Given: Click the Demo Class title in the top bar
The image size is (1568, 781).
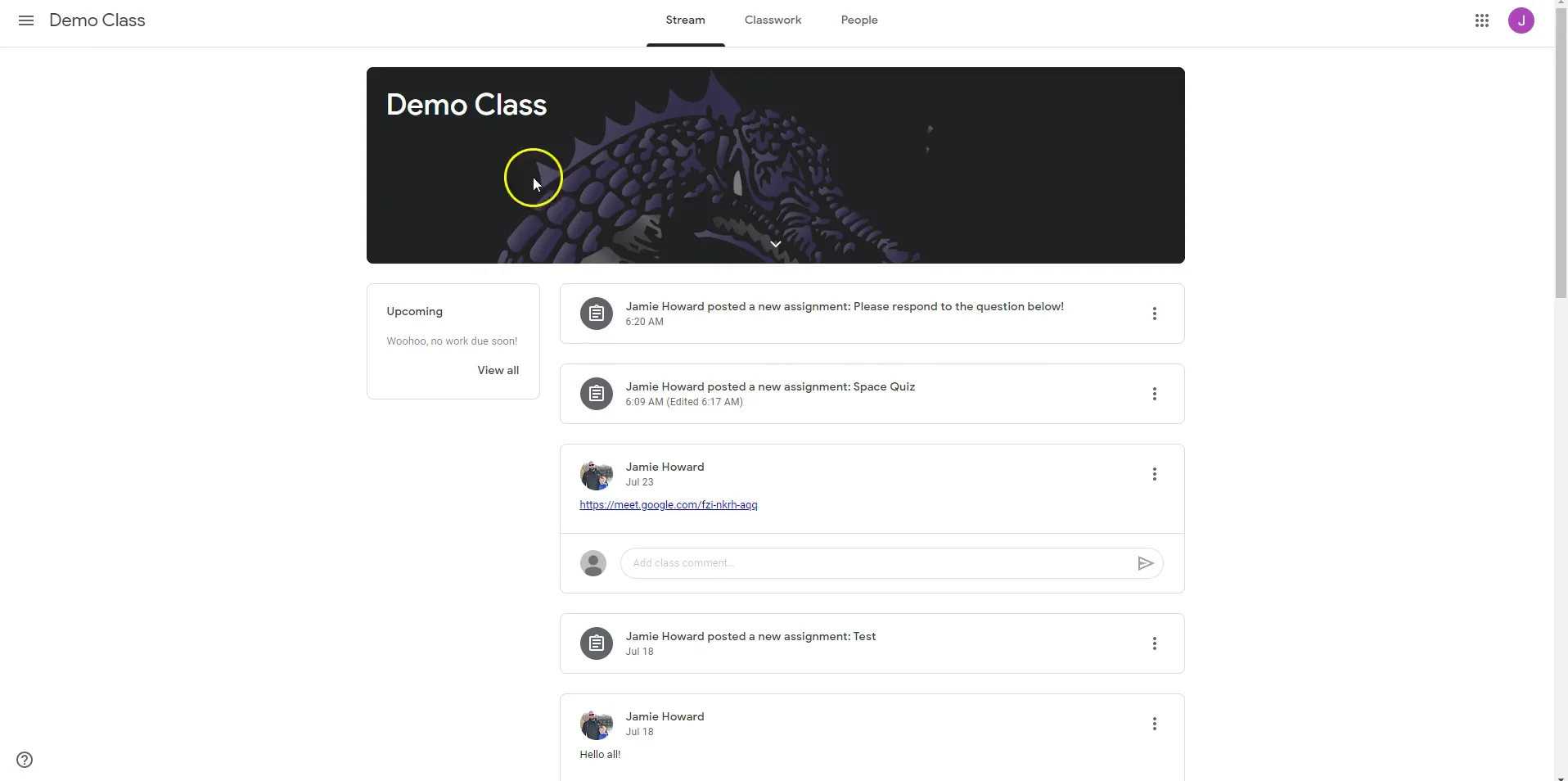Looking at the screenshot, I should tap(97, 20).
